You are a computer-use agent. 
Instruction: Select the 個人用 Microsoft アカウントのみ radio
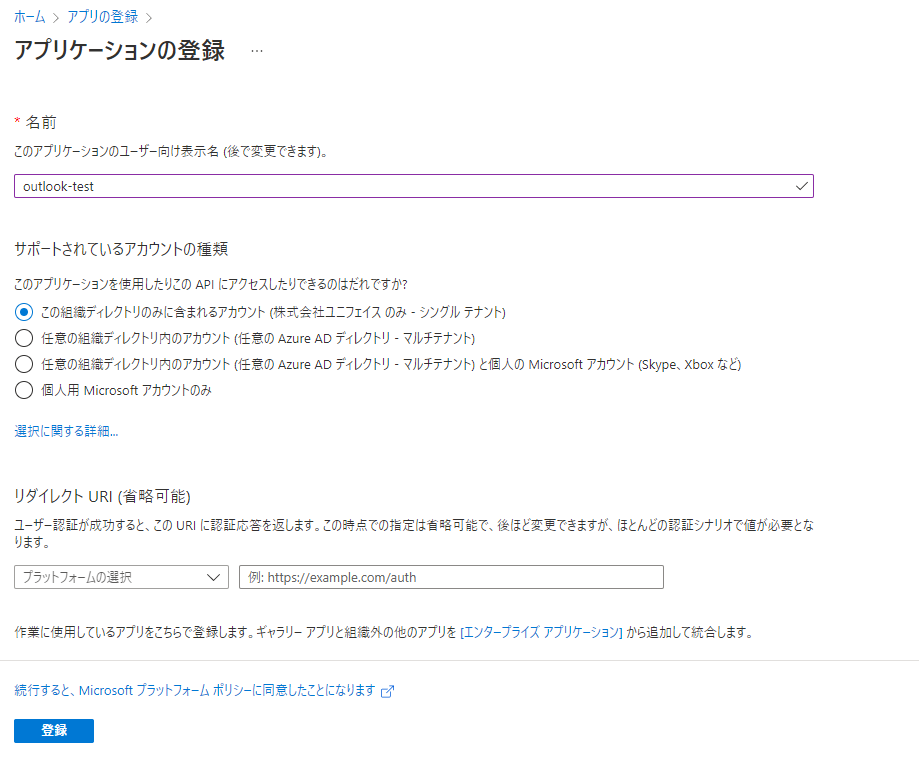click(x=24, y=390)
